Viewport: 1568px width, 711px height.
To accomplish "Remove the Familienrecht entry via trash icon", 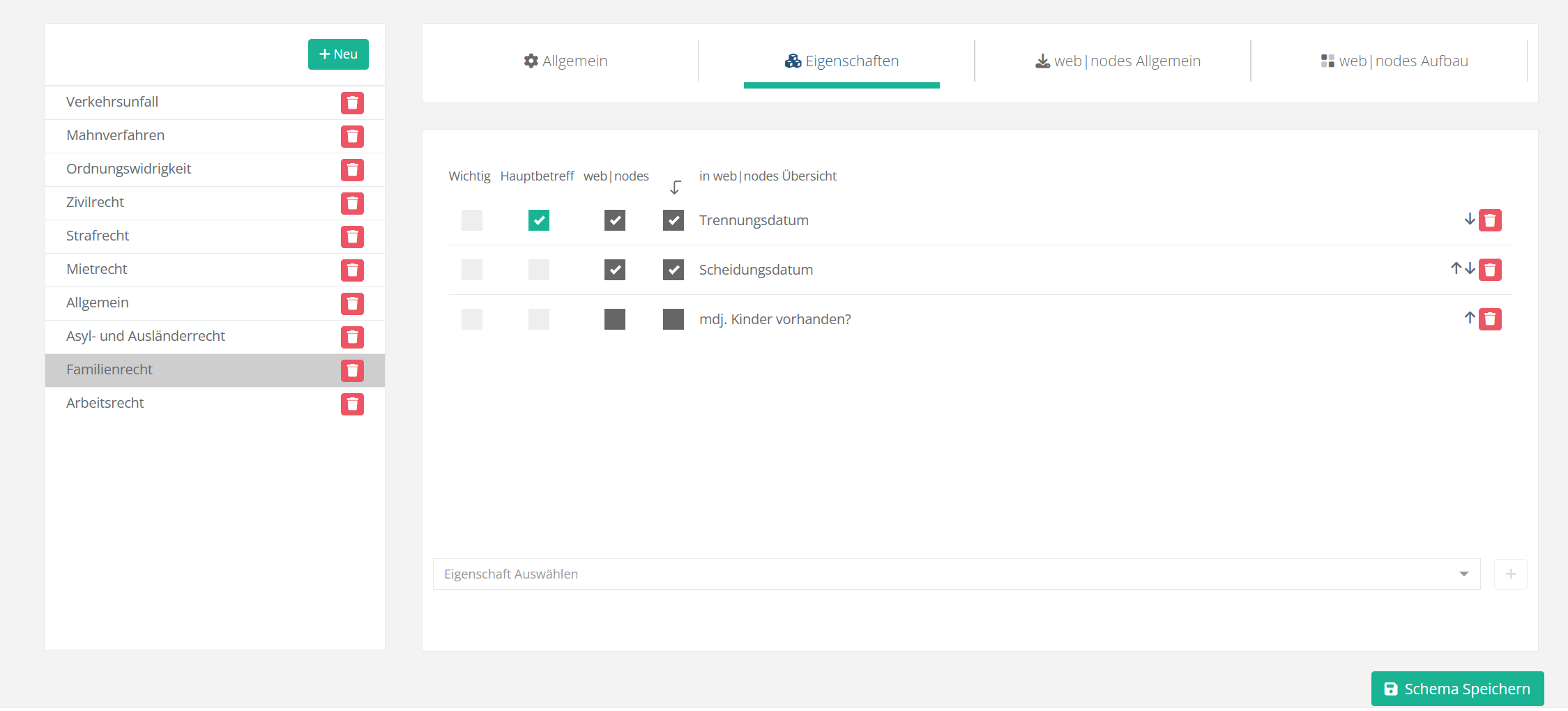I will 352,371.
